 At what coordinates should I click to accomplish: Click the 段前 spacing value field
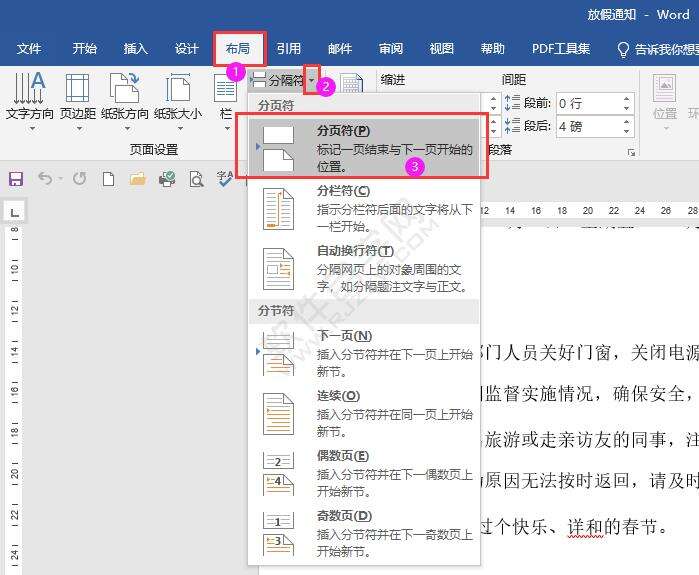point(588,103)
